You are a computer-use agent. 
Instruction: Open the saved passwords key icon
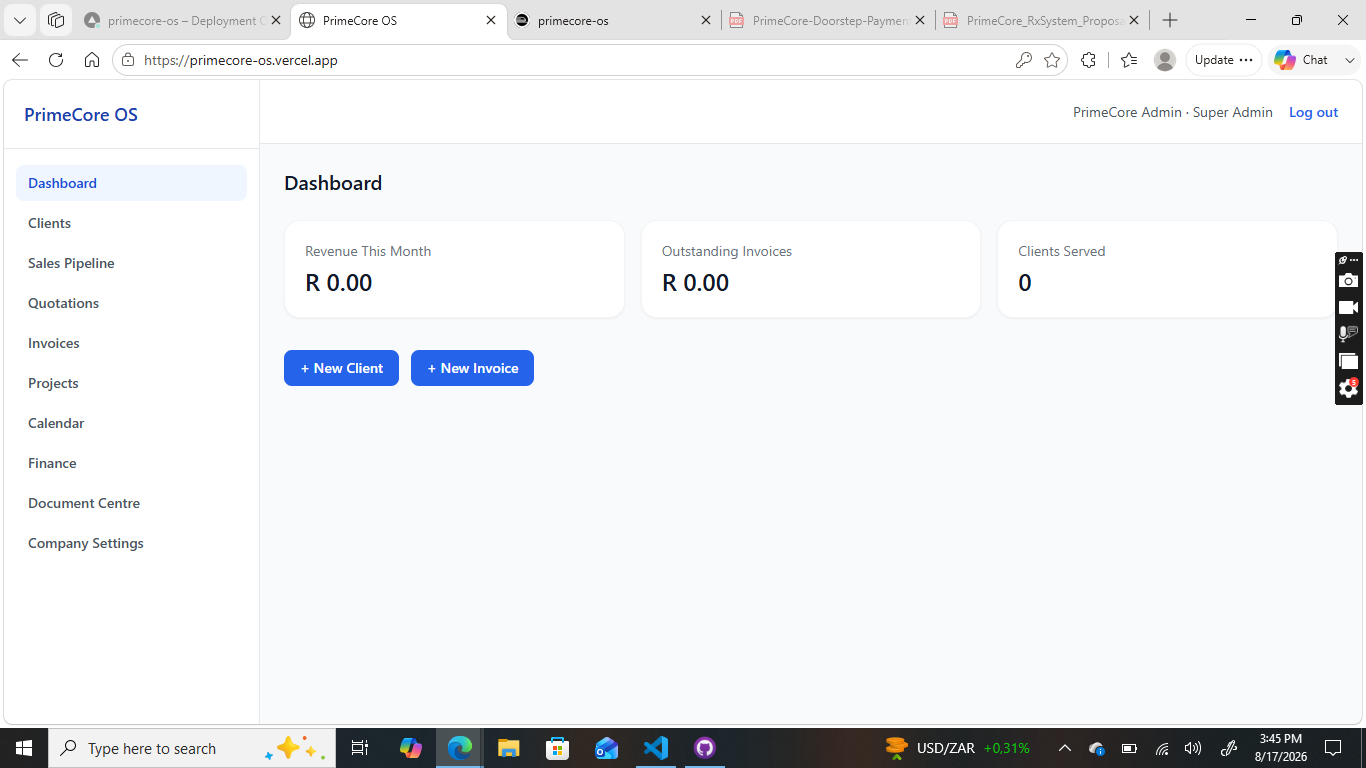coord(1023,60)
